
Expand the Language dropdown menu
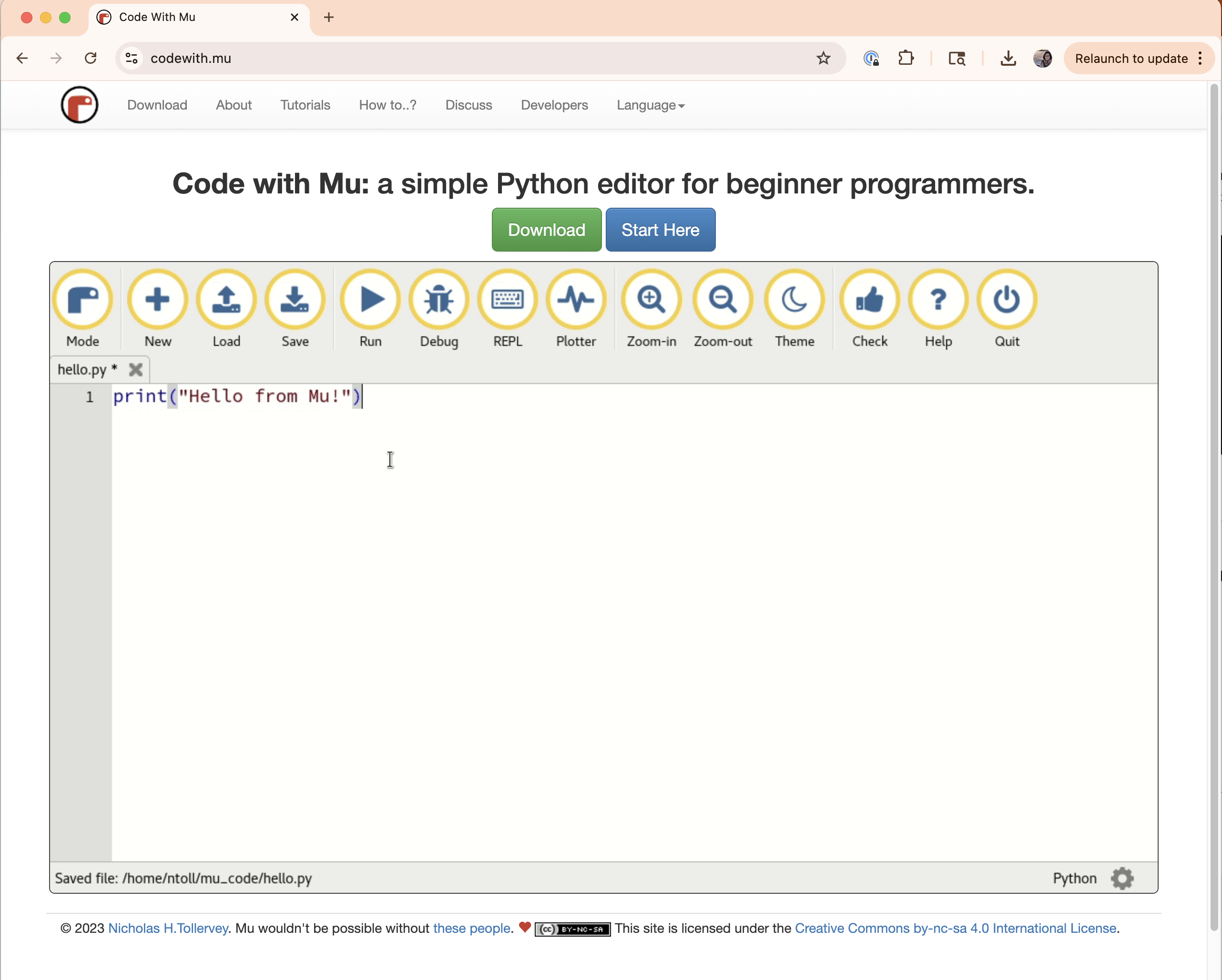650,105
